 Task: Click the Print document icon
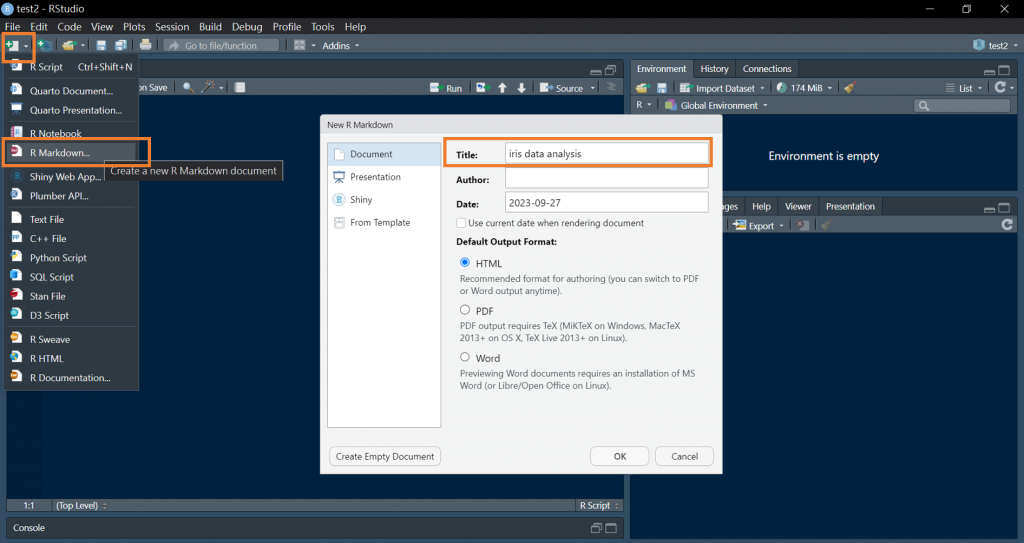(145, 45)
